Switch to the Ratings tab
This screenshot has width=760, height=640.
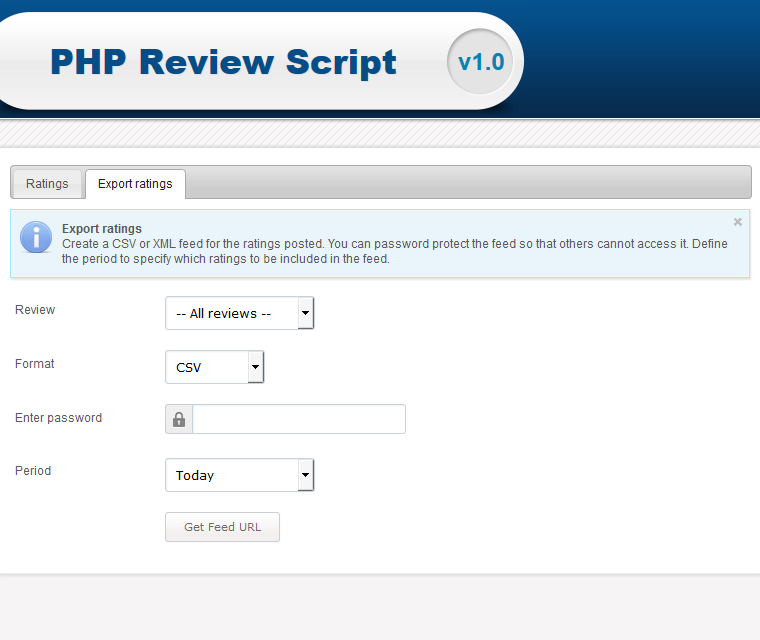pyautogui.click(x=47, y=184)
